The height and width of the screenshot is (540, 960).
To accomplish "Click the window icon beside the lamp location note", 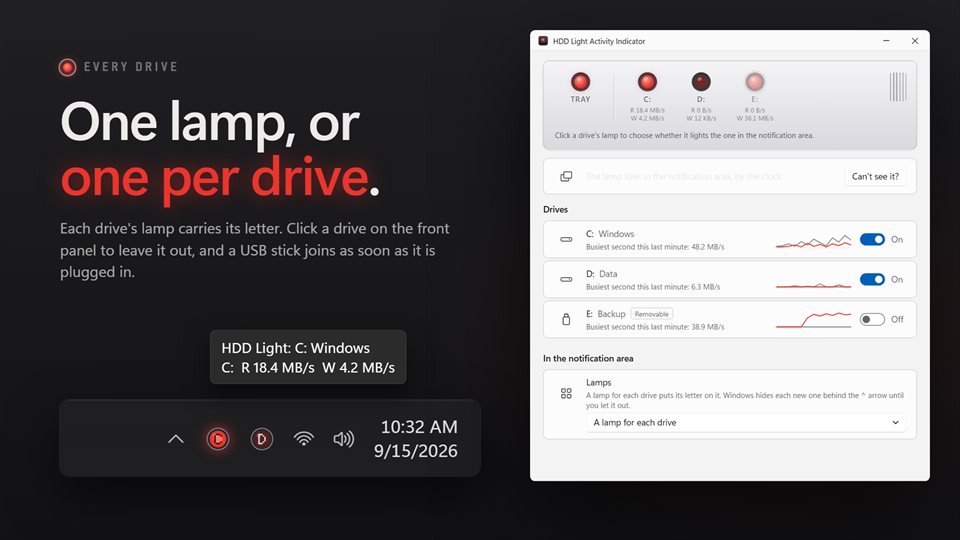I will click(x=566, y=176).
